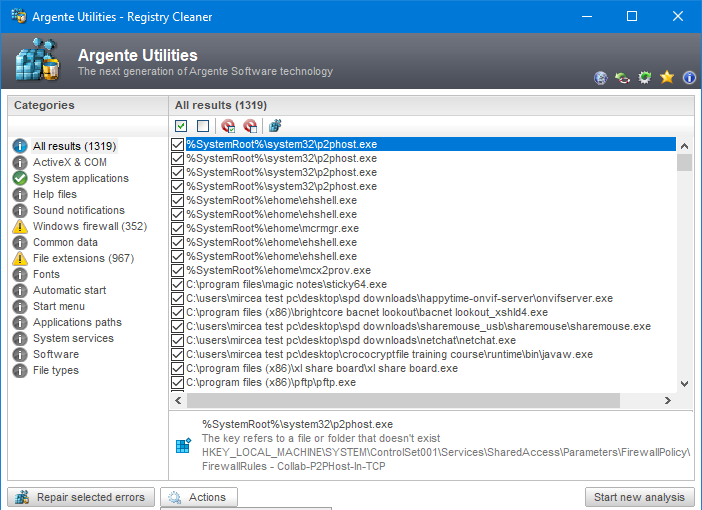Uncheck the sticky64.exe result checkbox
The image size is (702, 510).
(x=178, y=285)
